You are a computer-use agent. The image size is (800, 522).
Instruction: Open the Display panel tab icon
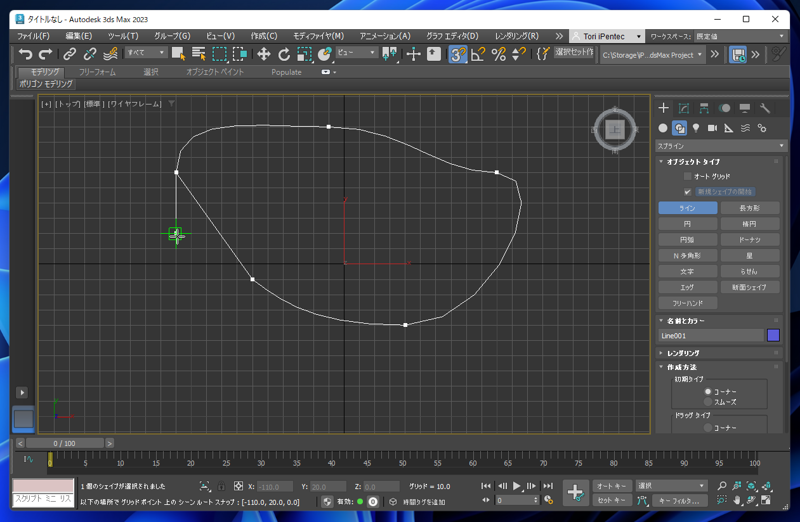745,108
